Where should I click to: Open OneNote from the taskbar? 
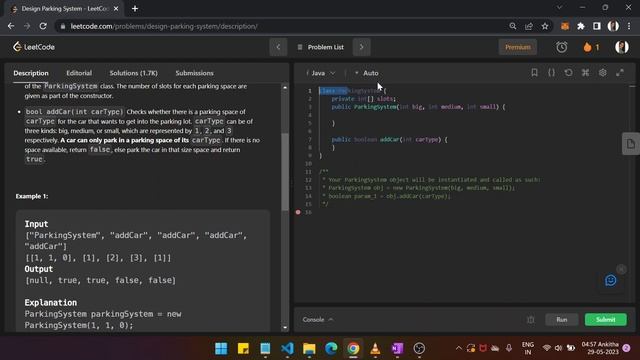(397, 349)
